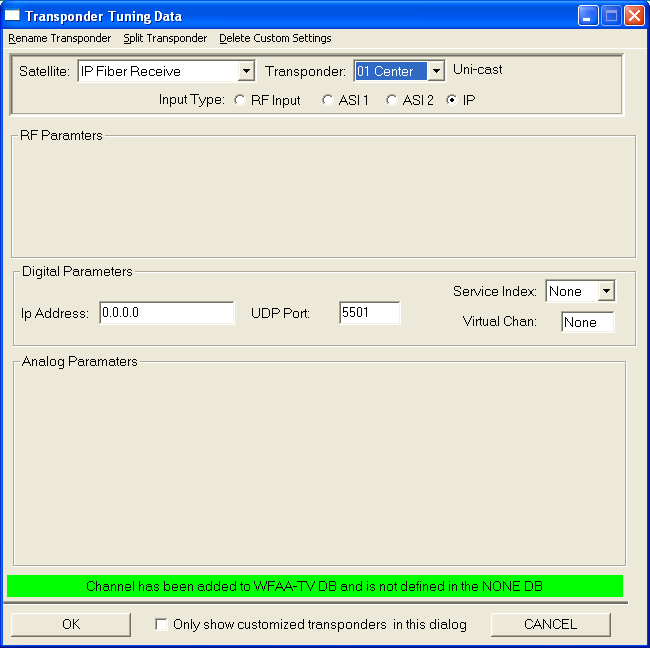This screenshot has height=648, width=650.
Task: Click the Ip Address input field
Action: [166, 313]
